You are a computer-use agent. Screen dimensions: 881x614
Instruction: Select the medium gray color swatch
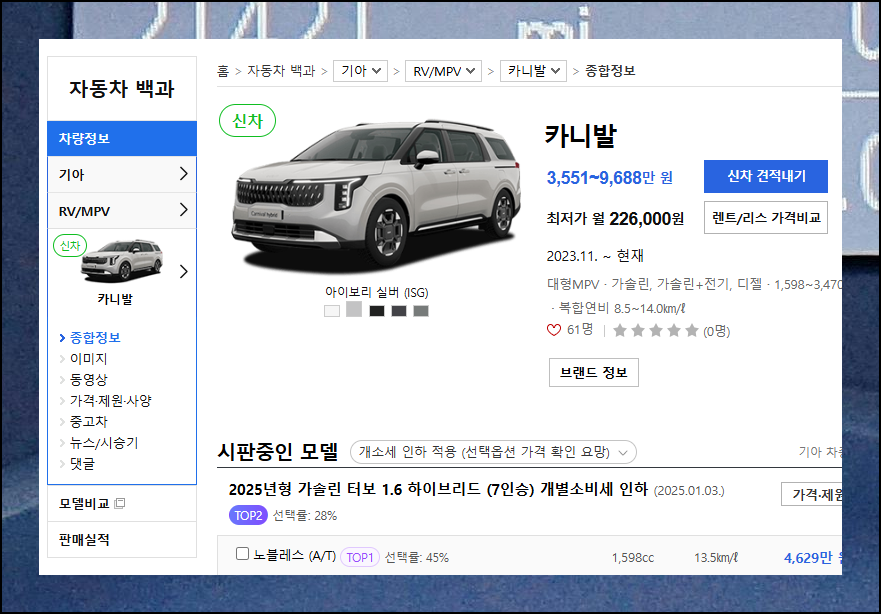pyautogui.click(x=421, y=311)
